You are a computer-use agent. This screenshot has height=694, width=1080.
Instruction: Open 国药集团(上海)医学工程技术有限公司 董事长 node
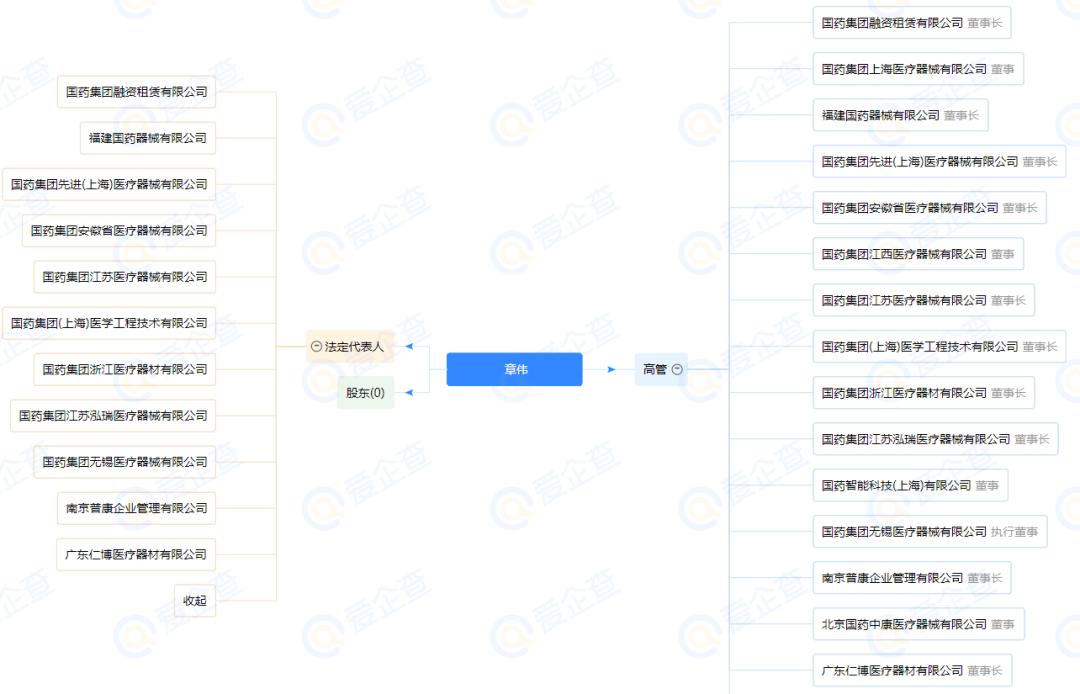[939, 346]
